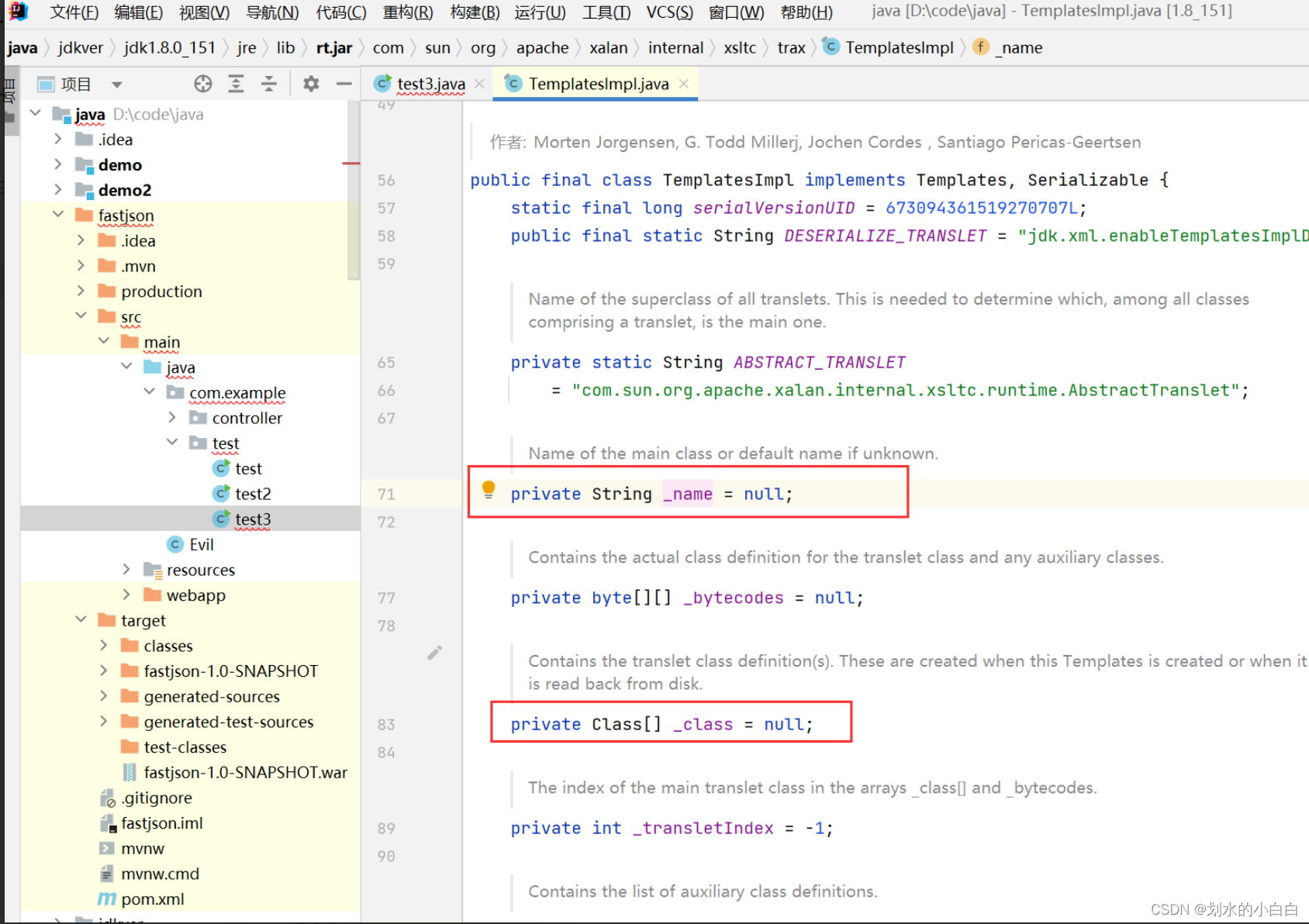Expand the controller package

point(171,418)
